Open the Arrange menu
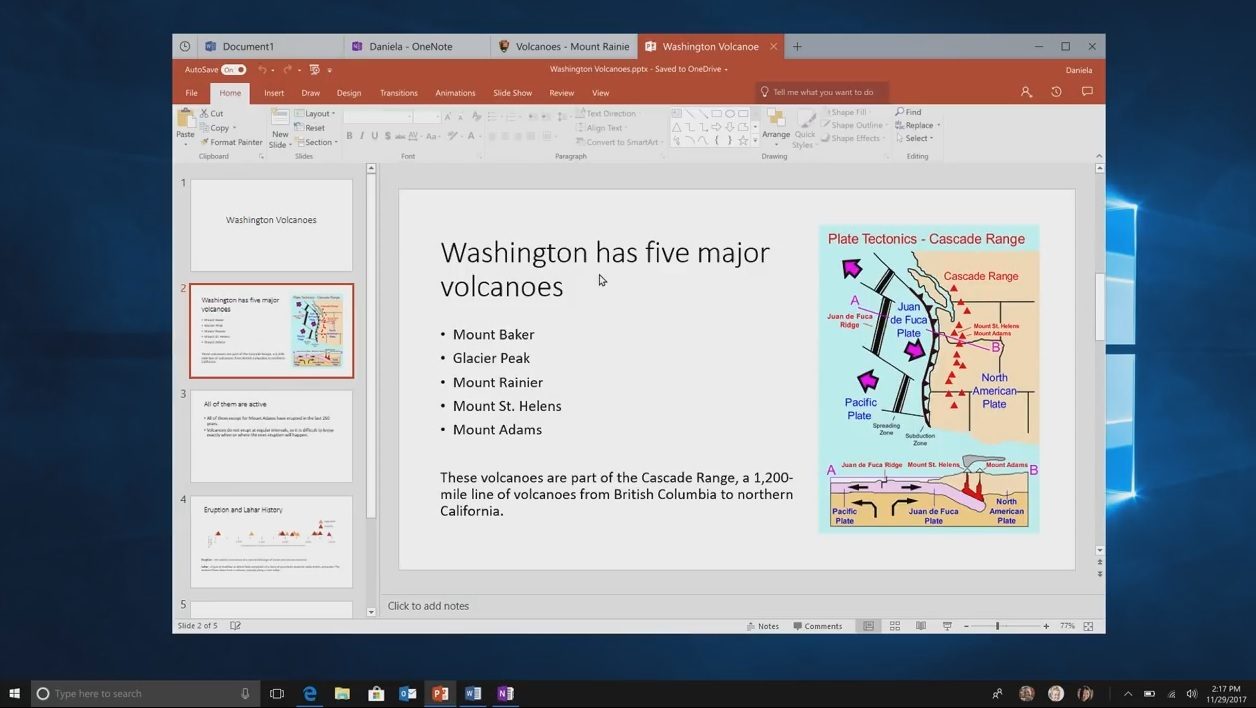 tap(776, 126)
